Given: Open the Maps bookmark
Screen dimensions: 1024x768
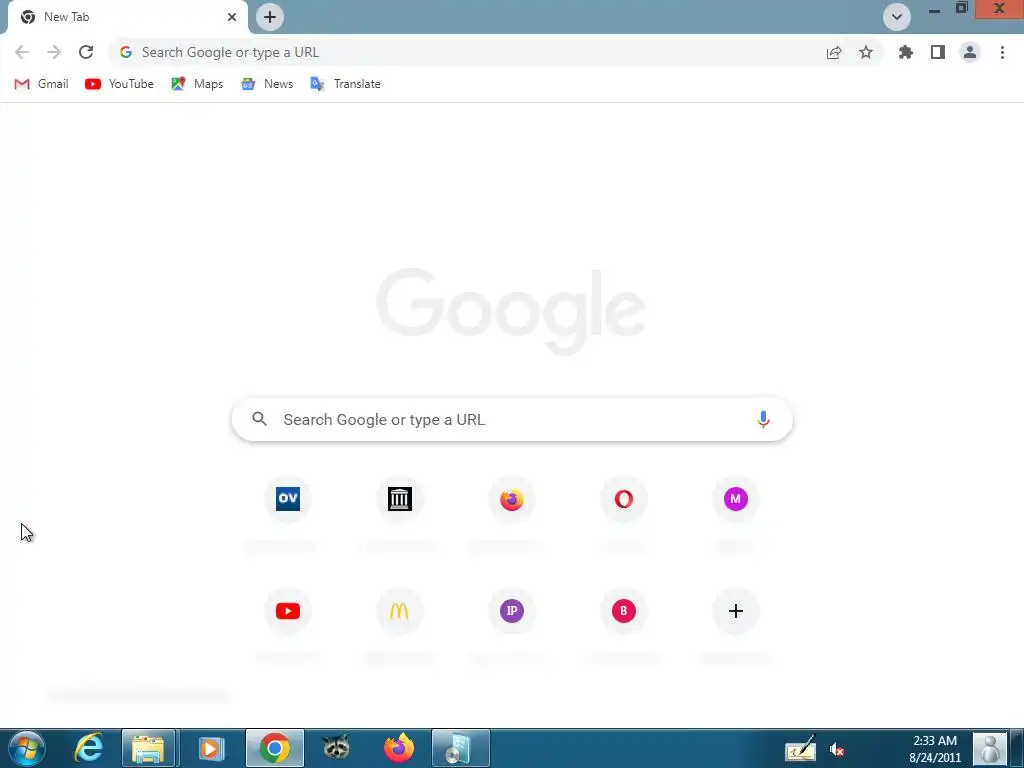Looking at the screenshot, I should coord(197,84).
